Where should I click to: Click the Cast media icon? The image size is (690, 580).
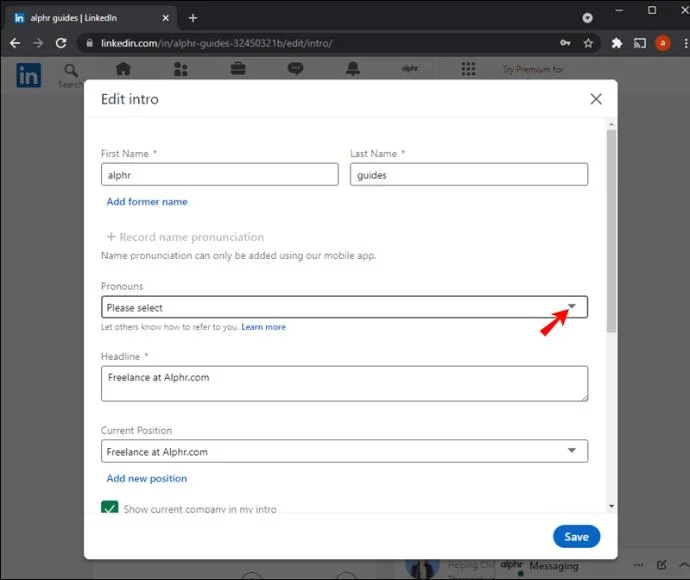point(640,43)
